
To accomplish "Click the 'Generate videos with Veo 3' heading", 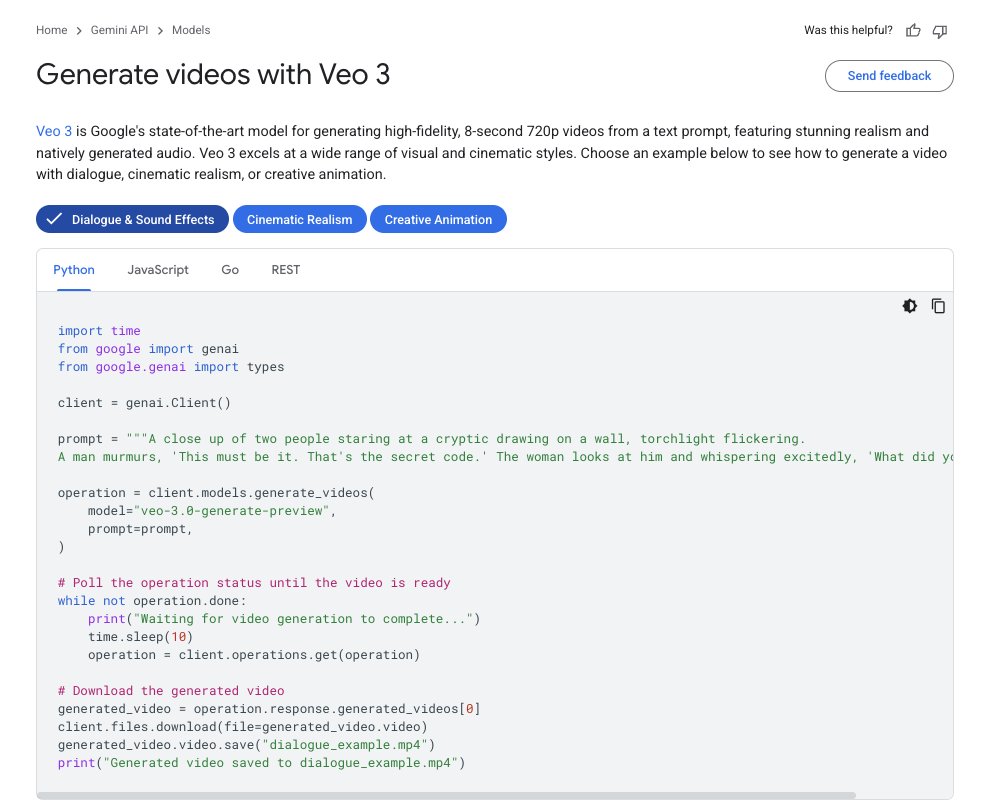I will coord(213,74).
